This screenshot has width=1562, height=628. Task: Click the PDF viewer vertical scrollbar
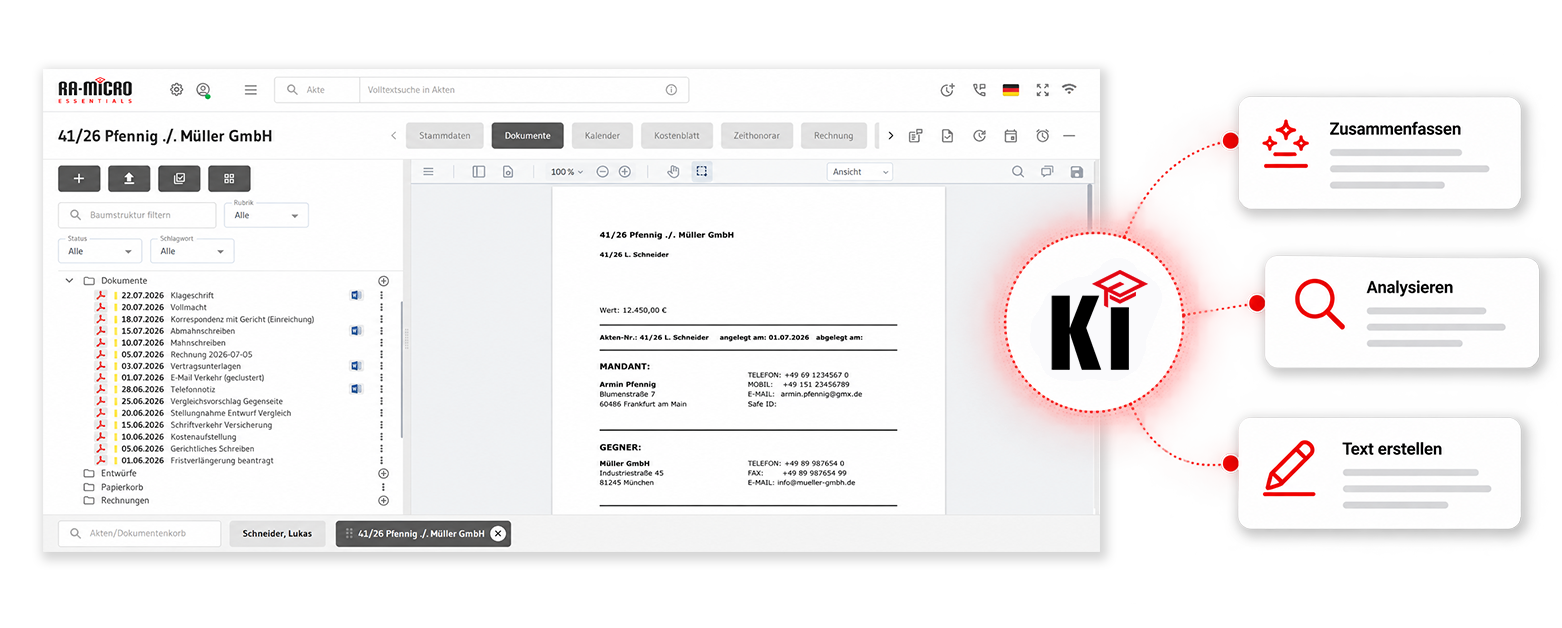click(1088, 210)
